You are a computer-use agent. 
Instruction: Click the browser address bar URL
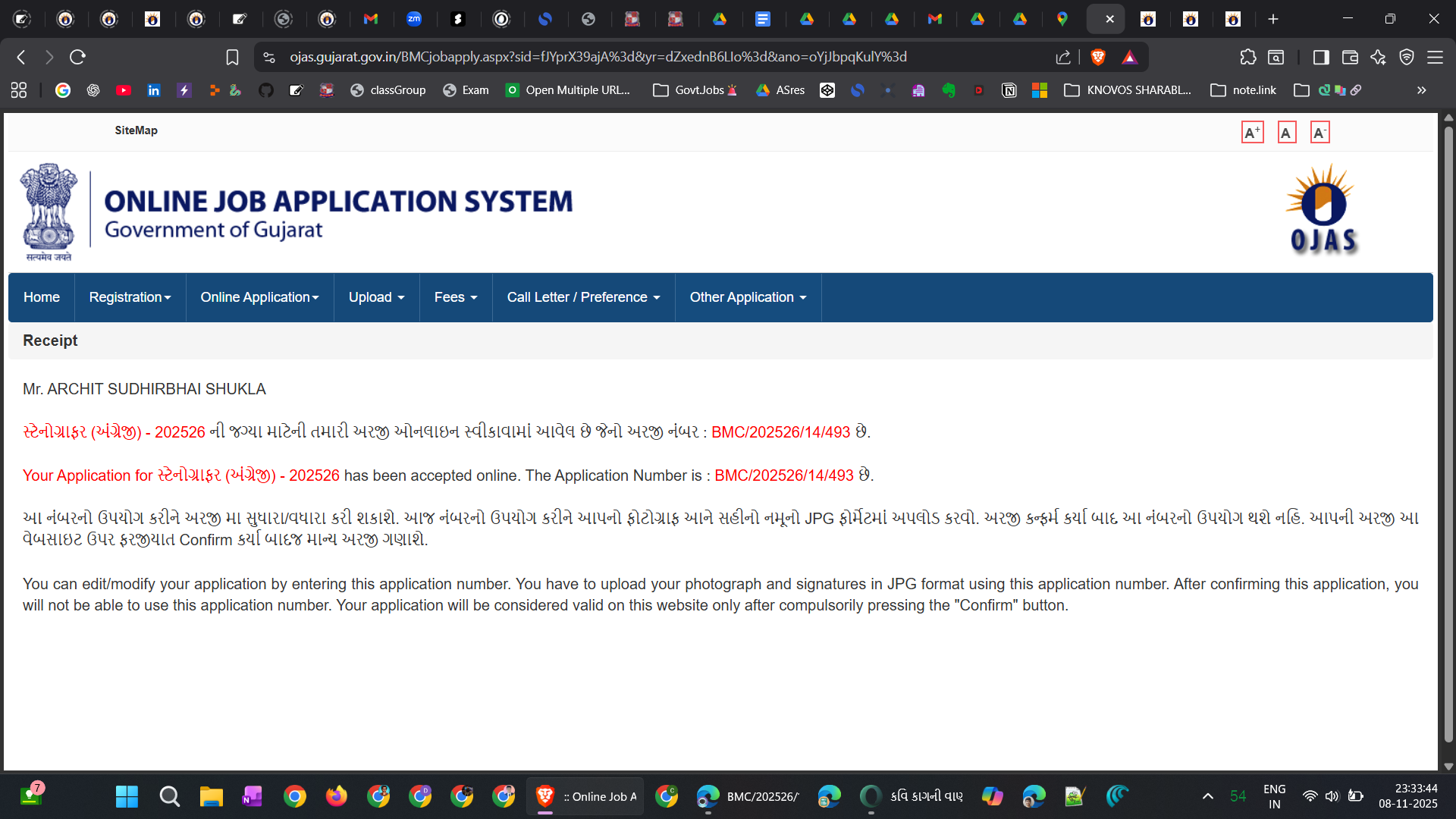click(x=598, y=57)
